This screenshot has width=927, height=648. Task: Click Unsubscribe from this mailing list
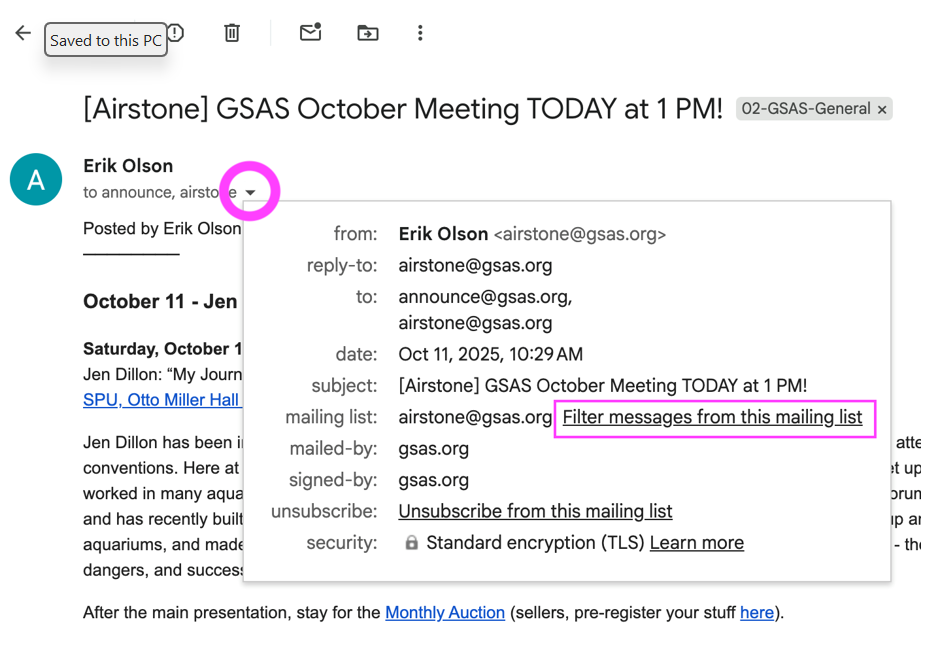535,511
